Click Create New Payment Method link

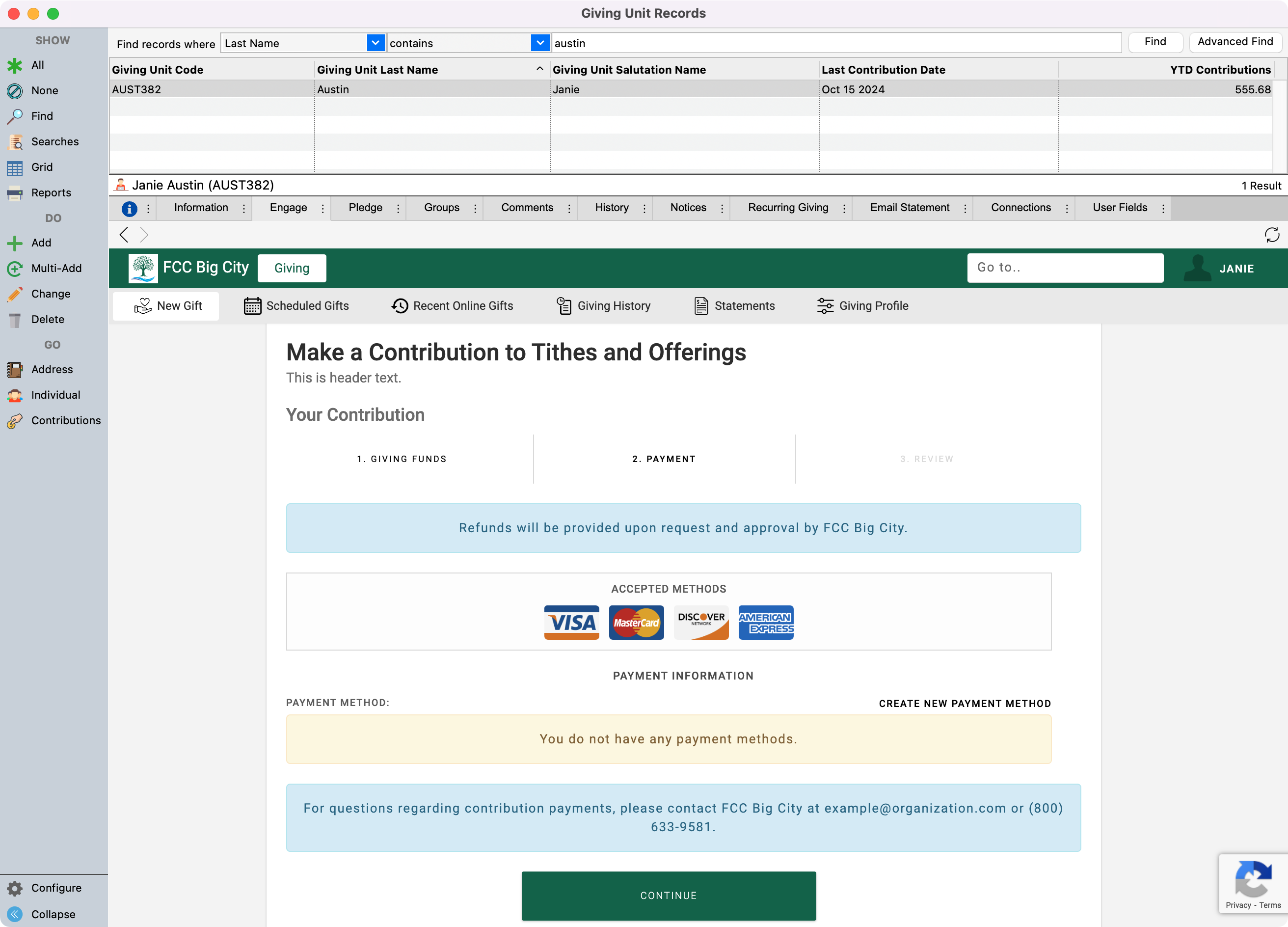965,703
